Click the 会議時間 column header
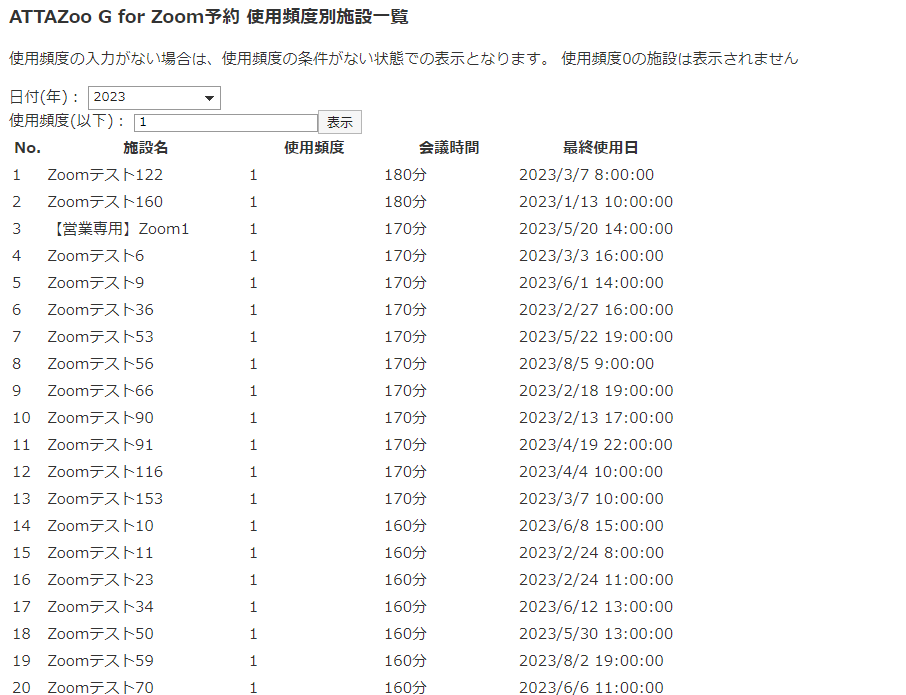Viewport: 906px width, 695px height. click(449, 148)
